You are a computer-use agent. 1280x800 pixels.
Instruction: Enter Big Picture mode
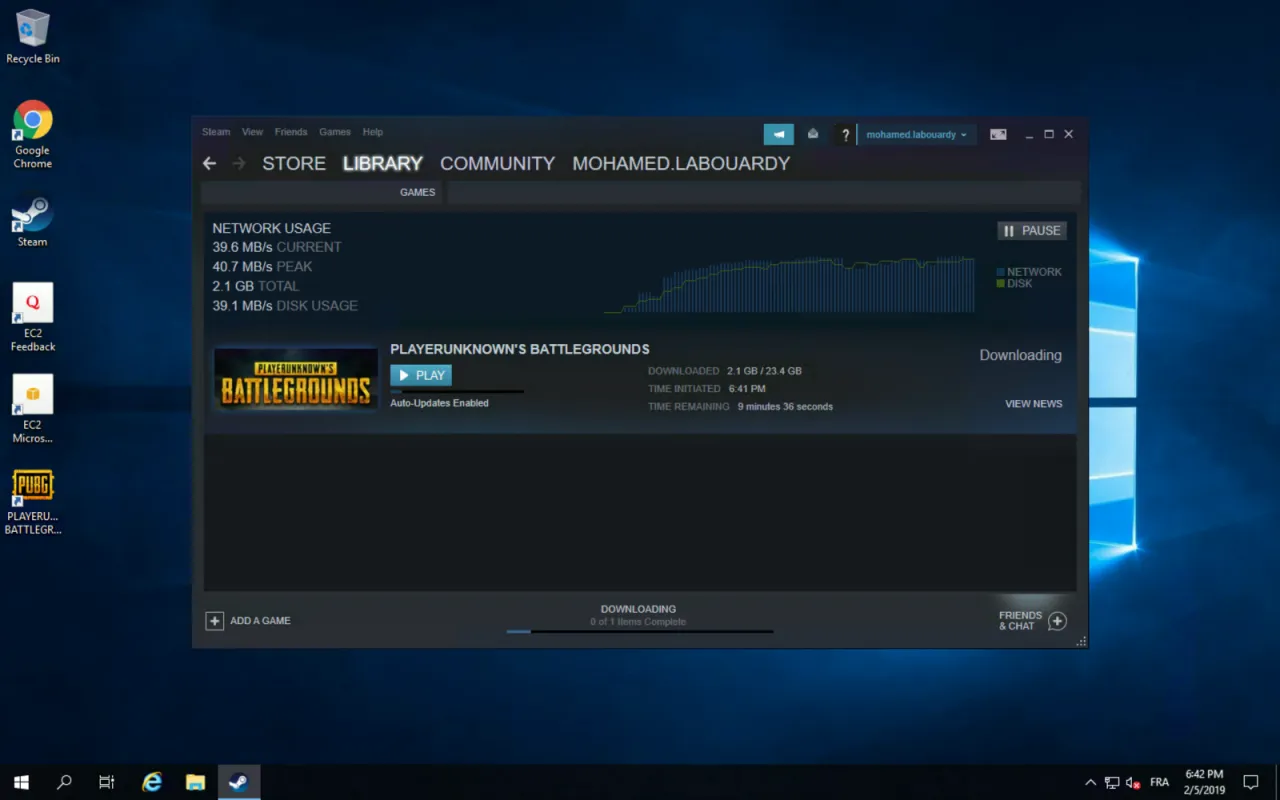[x=997, y=133]
